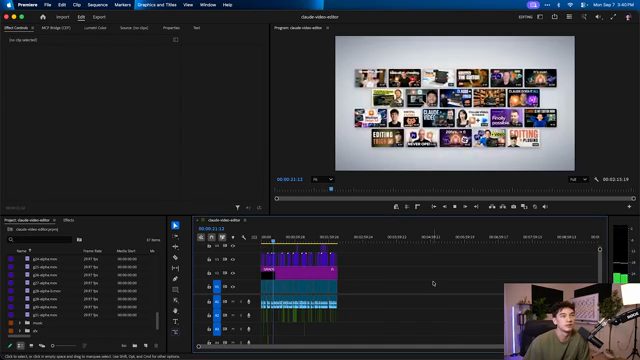Open timeline wrench settings
Image resolution: width=640 pixels, height=360 pixels.
point(244,237)
